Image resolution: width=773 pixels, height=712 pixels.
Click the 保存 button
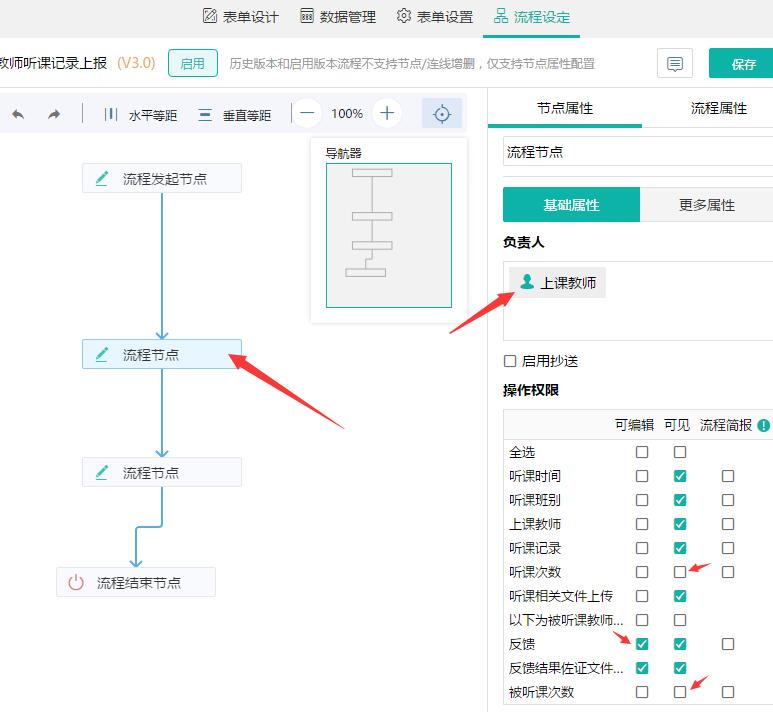[x=743, y=64]
